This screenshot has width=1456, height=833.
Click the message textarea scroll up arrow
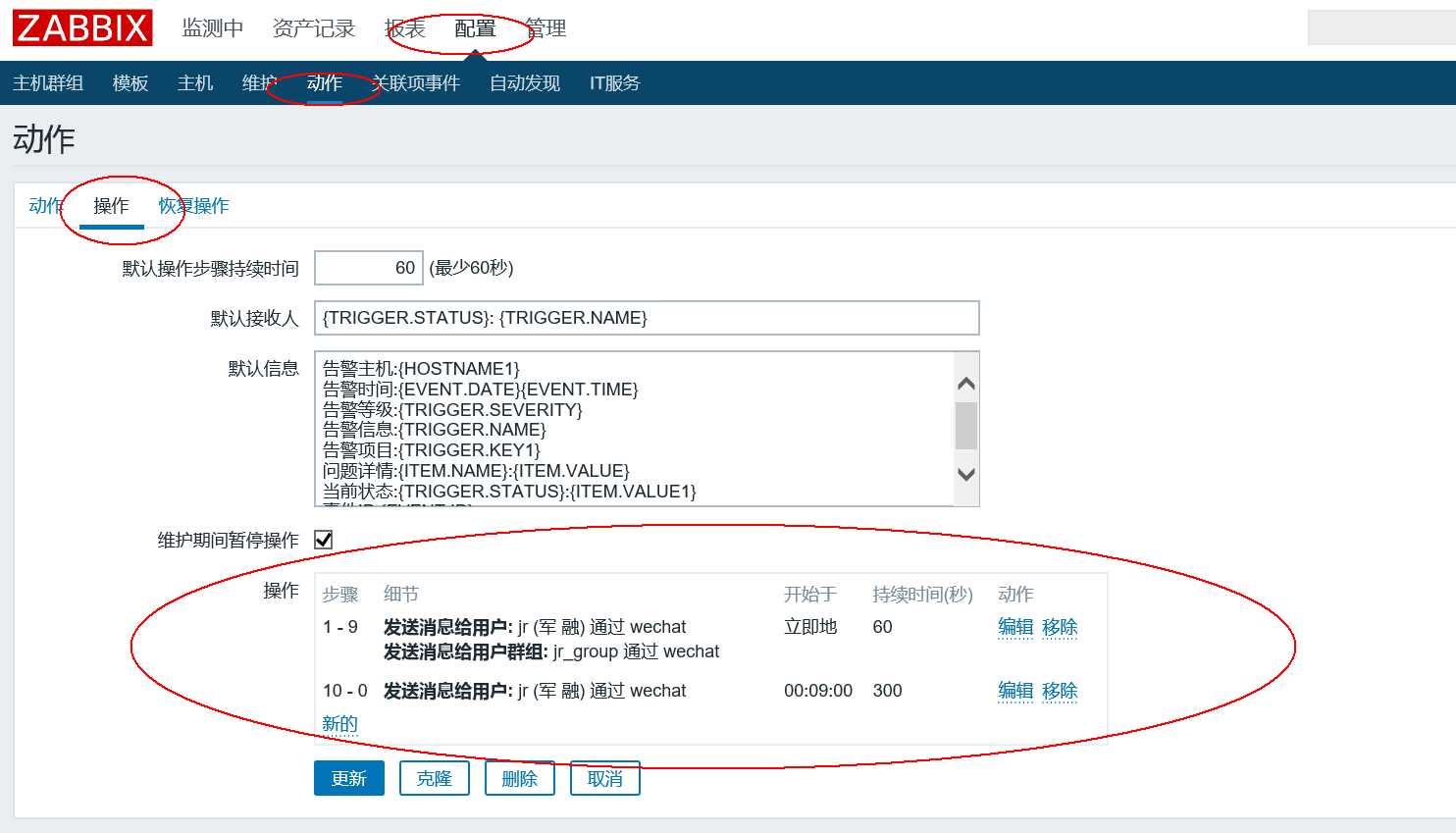(x=966, y=383)
